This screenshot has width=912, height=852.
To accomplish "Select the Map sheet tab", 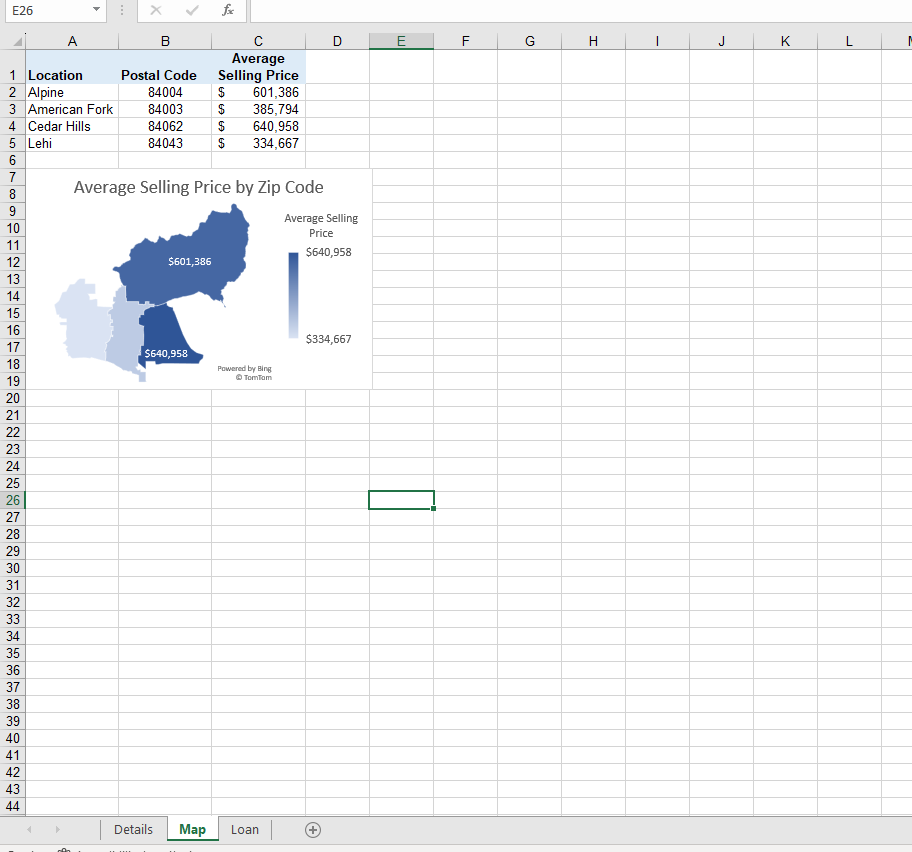I will 193,830.
